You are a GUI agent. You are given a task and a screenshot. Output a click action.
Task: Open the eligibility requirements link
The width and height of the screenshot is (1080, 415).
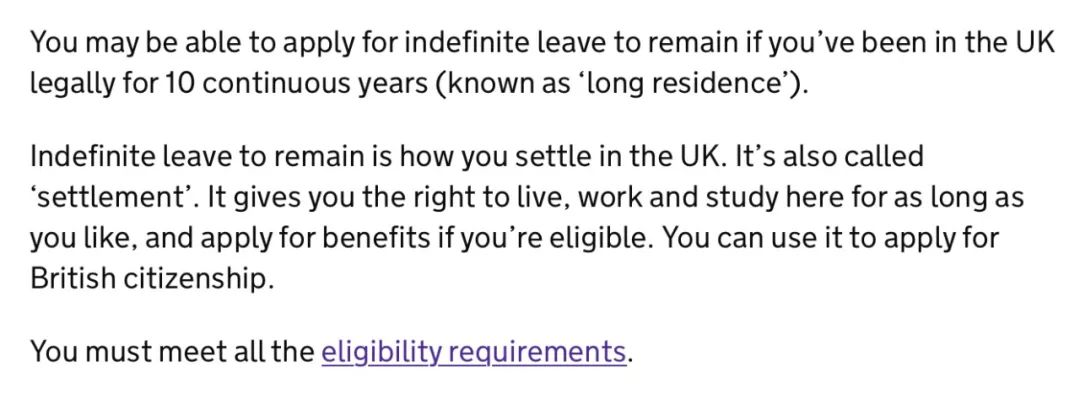(x=474, y=352)
